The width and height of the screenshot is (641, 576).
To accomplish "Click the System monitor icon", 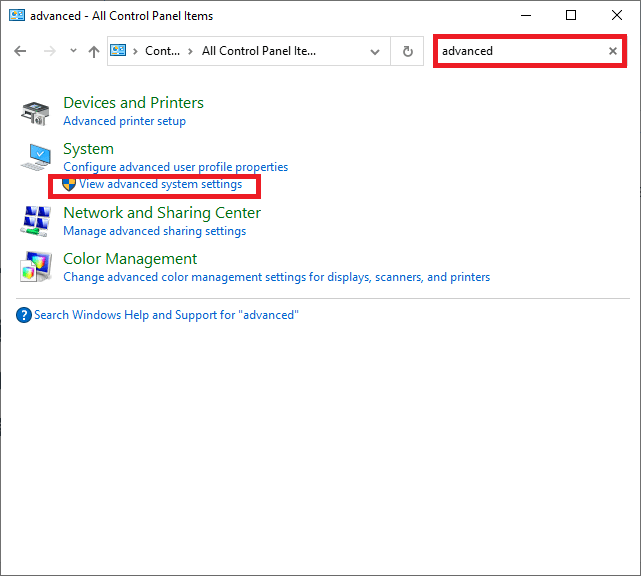I will tap(36, 157).
